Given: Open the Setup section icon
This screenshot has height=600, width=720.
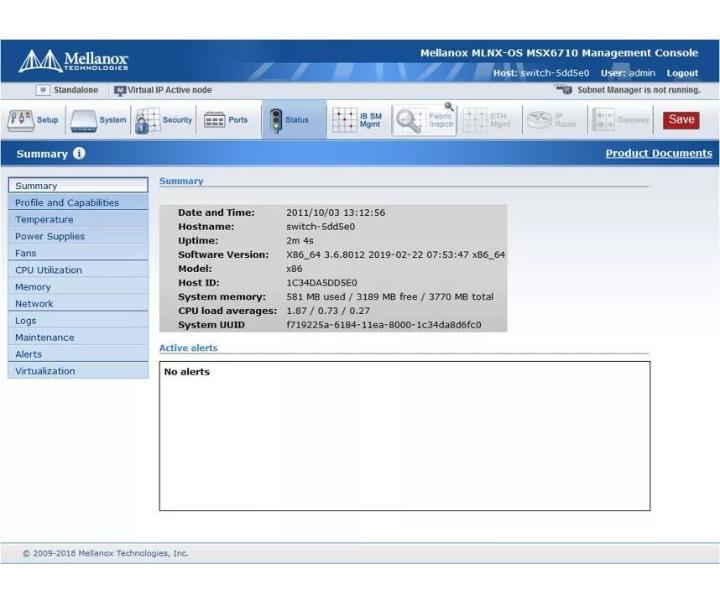Looking at the screenshot, I should pos(20,120).
